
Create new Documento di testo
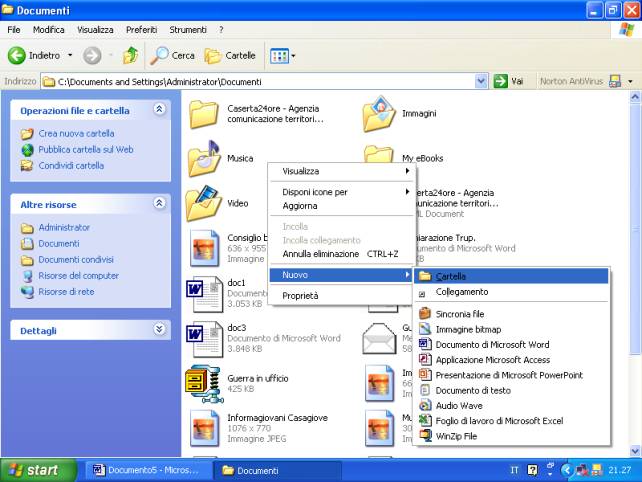click(511, 391)
